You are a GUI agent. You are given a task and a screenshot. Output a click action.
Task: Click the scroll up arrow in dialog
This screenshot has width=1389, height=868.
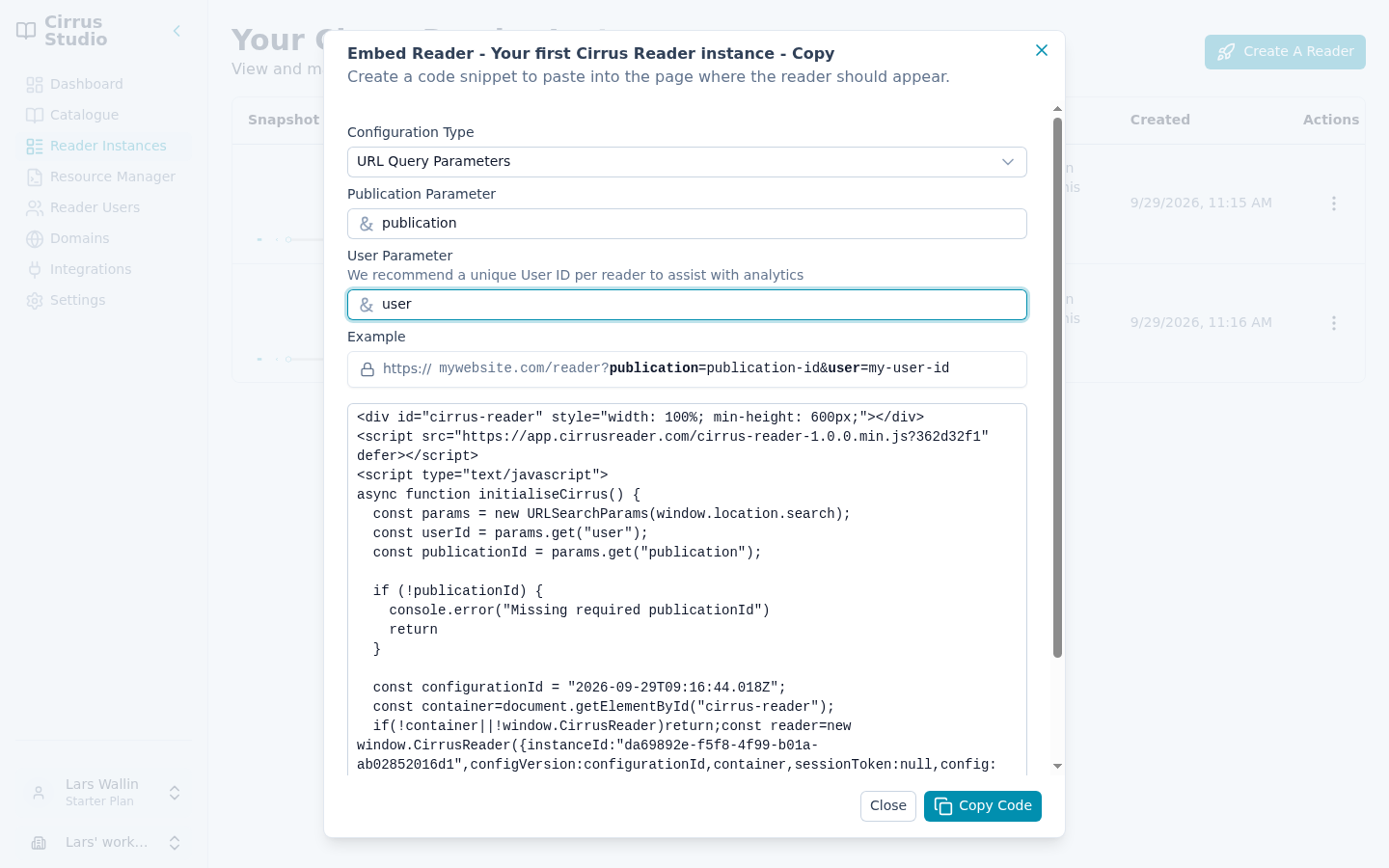[1057, 109]
